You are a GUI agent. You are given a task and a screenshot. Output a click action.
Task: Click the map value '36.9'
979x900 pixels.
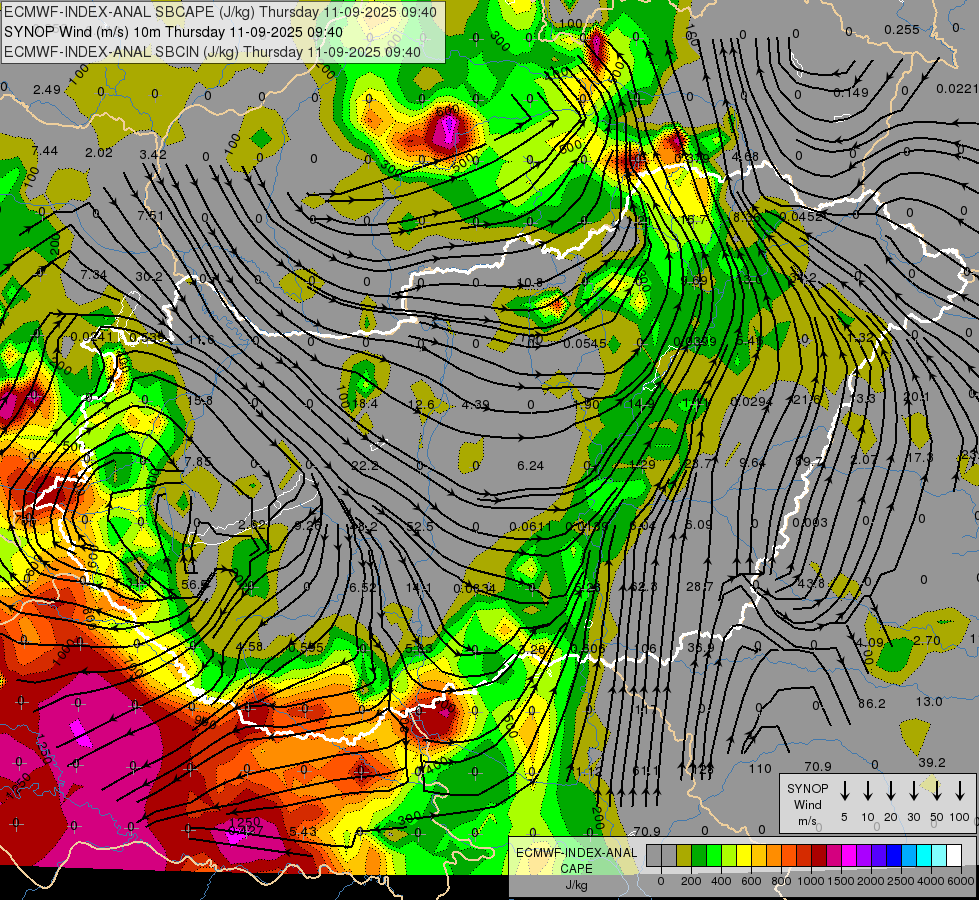pyautogui.click(x=701, y=648)
